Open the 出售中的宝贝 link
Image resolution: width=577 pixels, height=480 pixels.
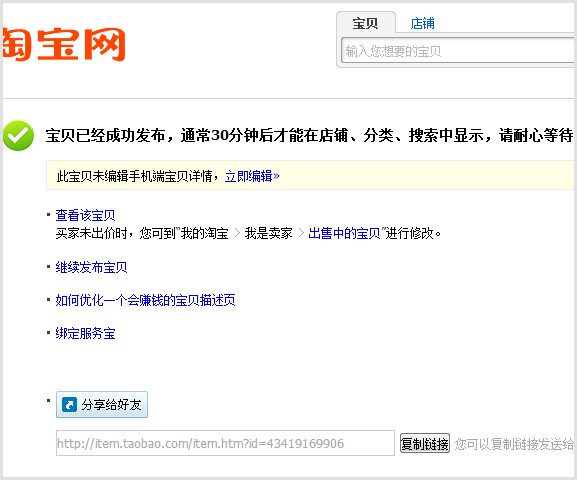coord(344,233)
